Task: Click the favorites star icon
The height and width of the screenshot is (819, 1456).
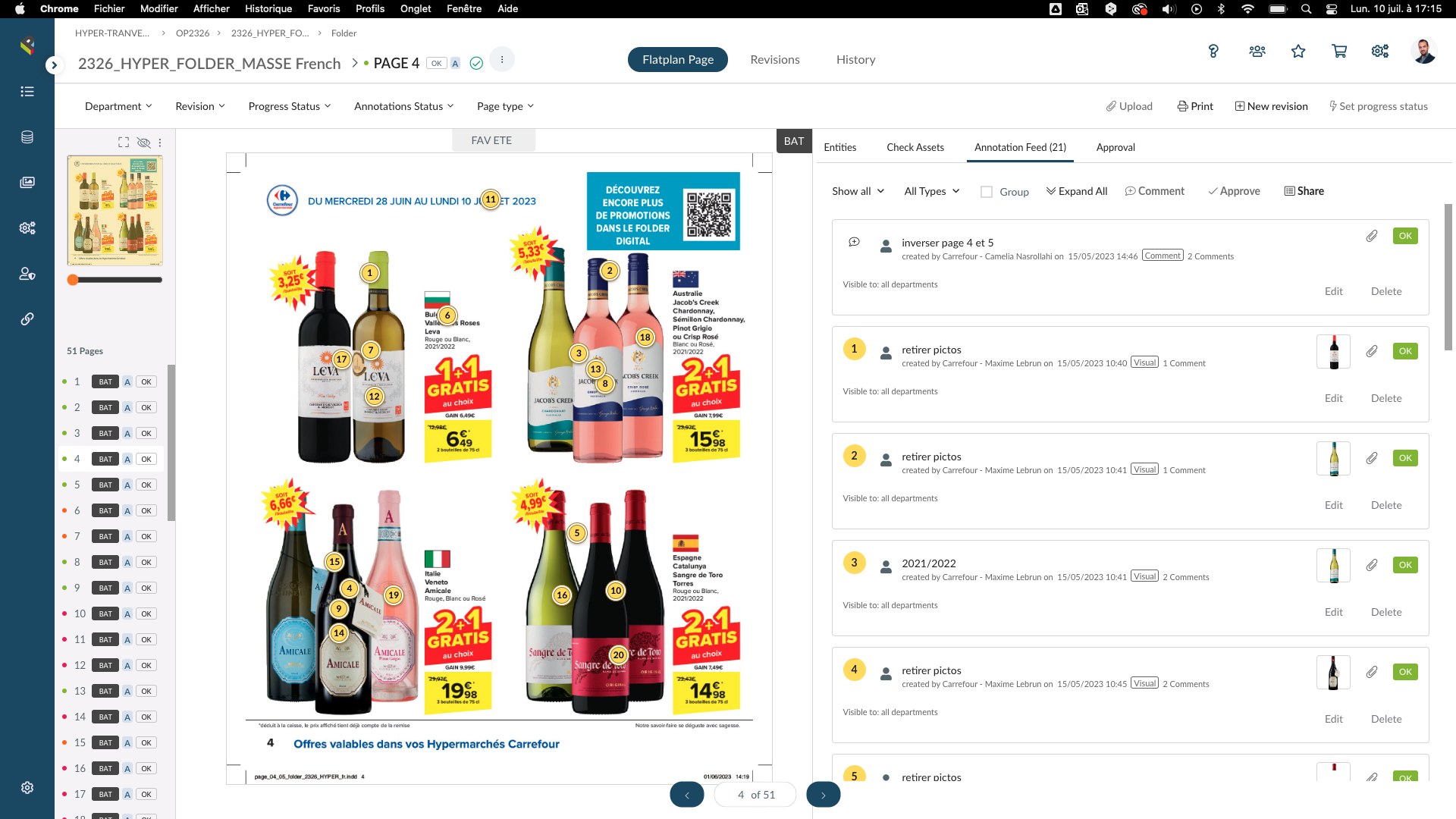Action: pyautogui.click(x=1298, y=51)
